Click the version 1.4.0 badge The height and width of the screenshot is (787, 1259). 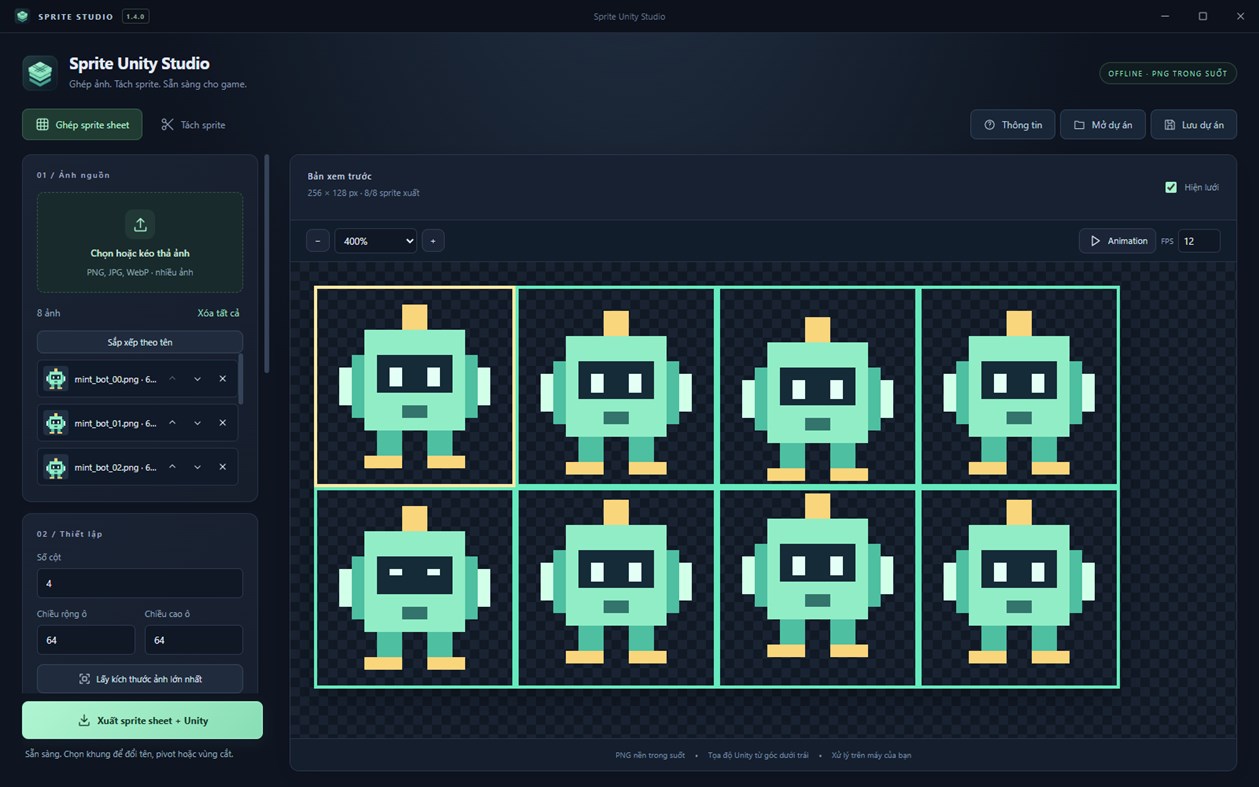pyautogui.click(x=135, y=16)
